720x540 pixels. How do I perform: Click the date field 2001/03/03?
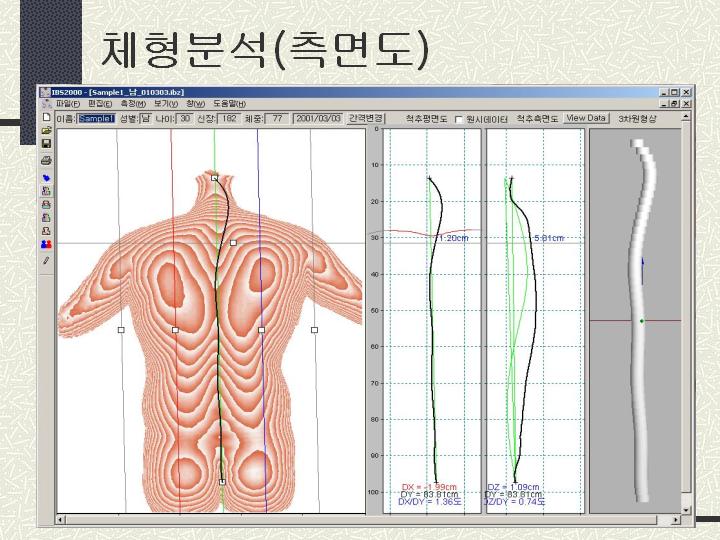[318, 118]
